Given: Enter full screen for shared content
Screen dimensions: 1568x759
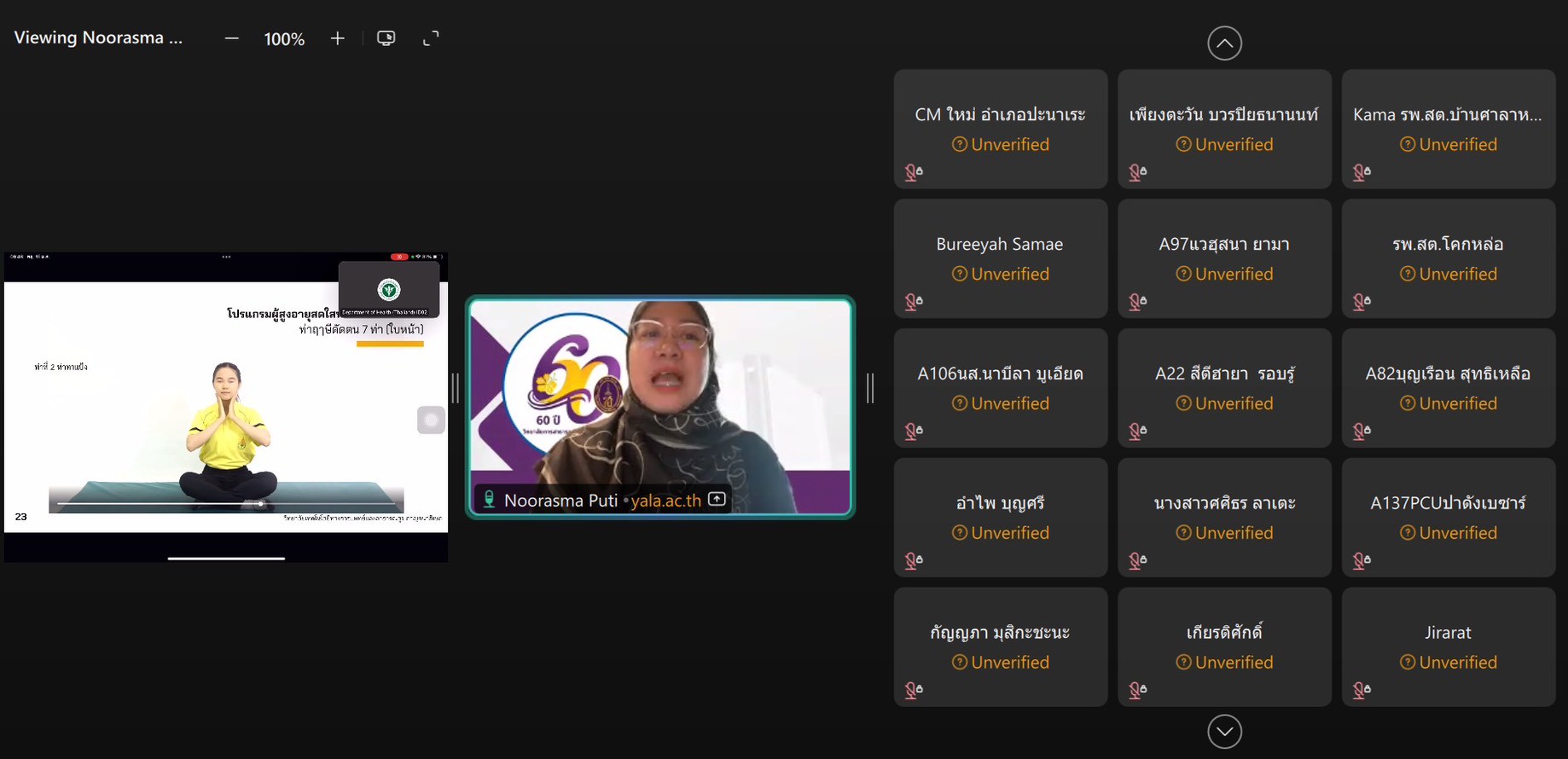Looking at the screenshot, I should coord(431,38).
